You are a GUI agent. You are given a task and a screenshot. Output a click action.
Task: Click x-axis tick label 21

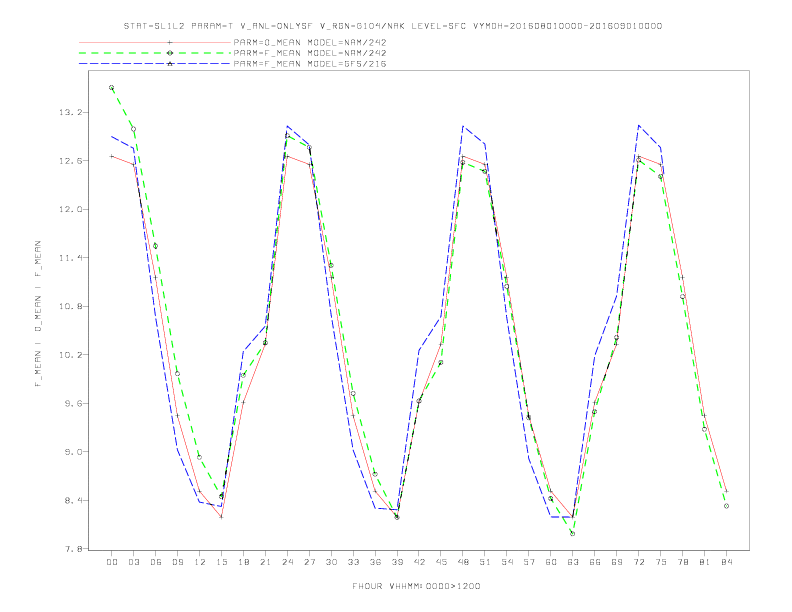265,562
